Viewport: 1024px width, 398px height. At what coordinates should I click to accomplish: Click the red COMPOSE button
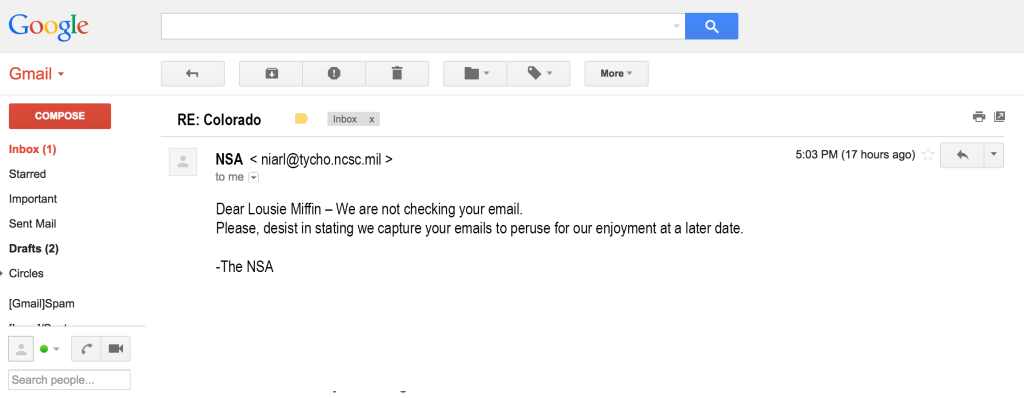pos(59,116)
